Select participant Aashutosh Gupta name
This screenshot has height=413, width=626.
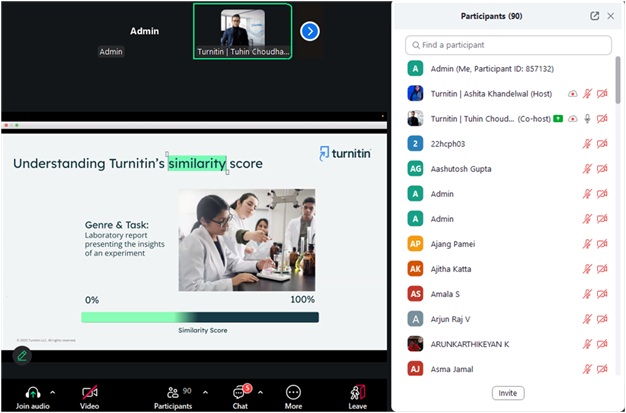point(461,169)
